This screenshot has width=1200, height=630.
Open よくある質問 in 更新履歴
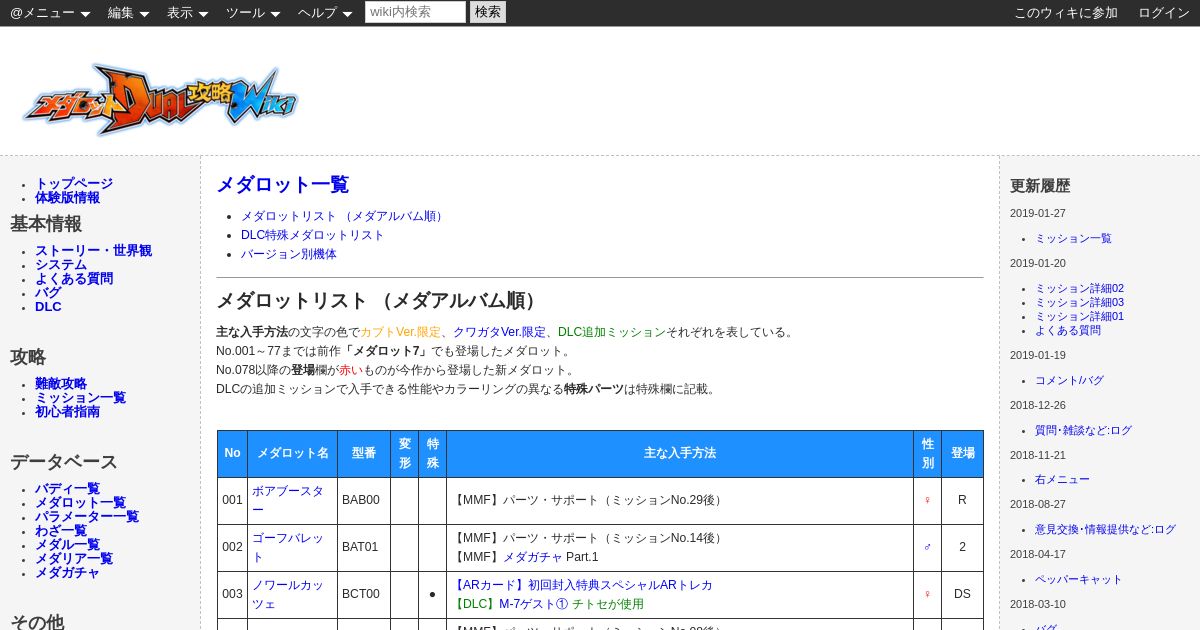point(1068,330)
